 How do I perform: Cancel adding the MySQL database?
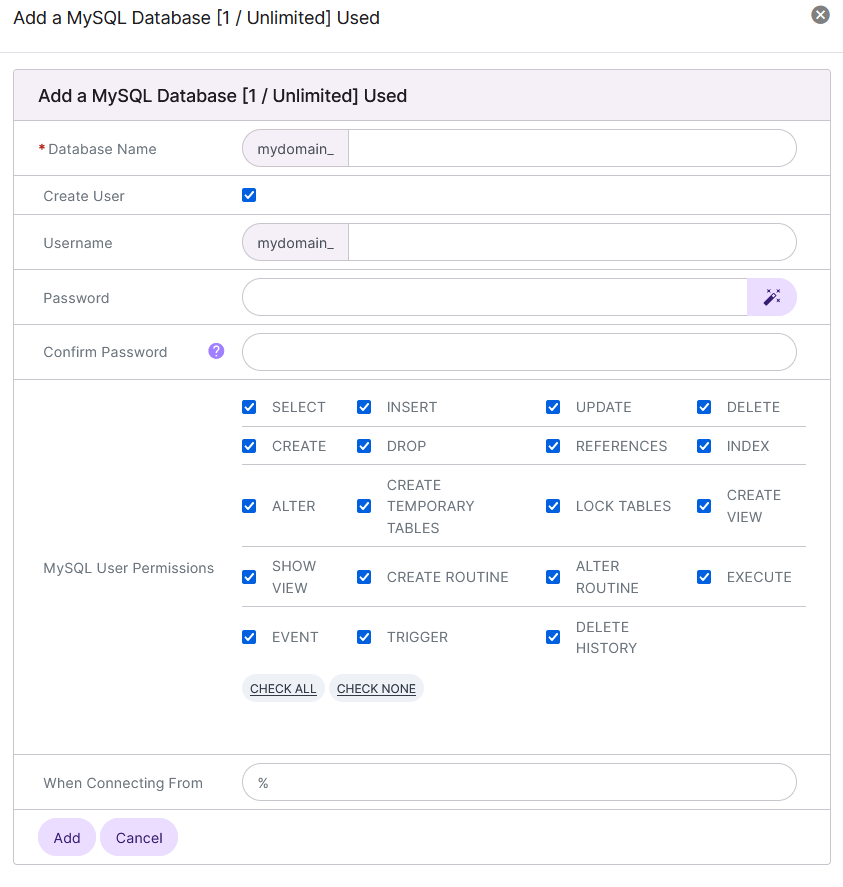tap(138, 837)
